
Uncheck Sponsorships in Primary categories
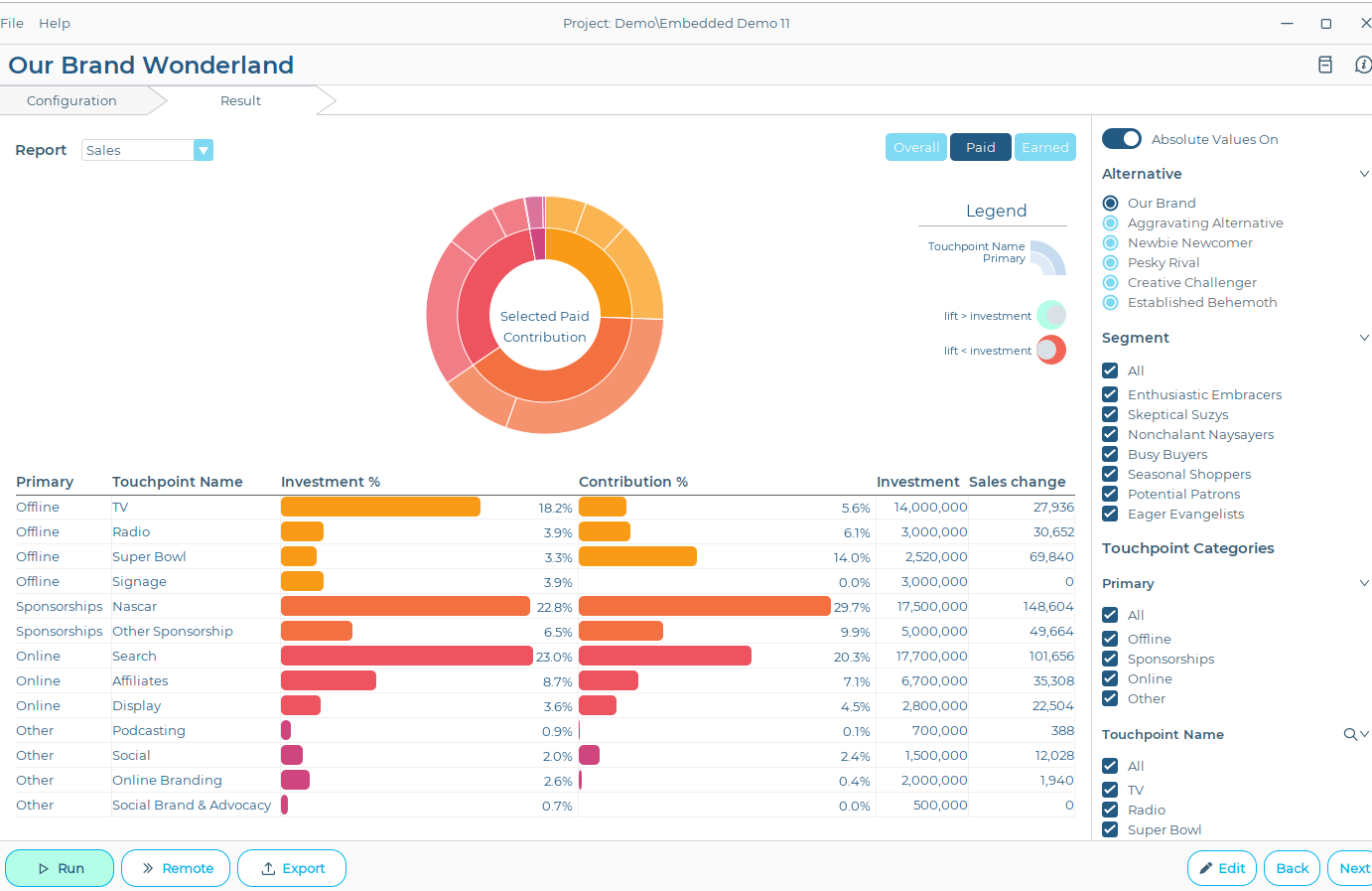[1109, 659]
